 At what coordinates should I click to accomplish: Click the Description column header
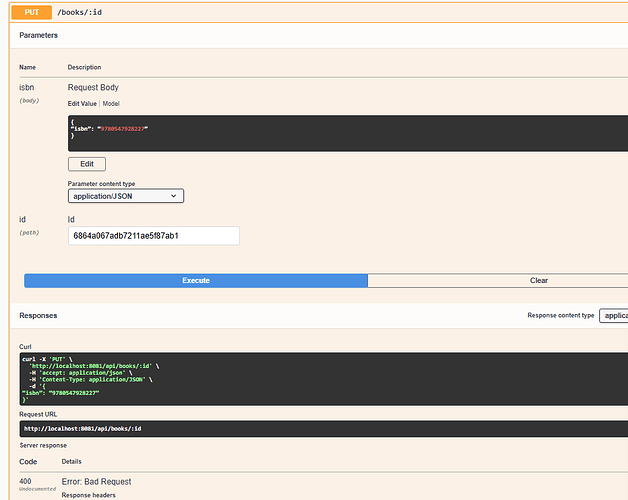pyautogui.click(x=85, y=67)
